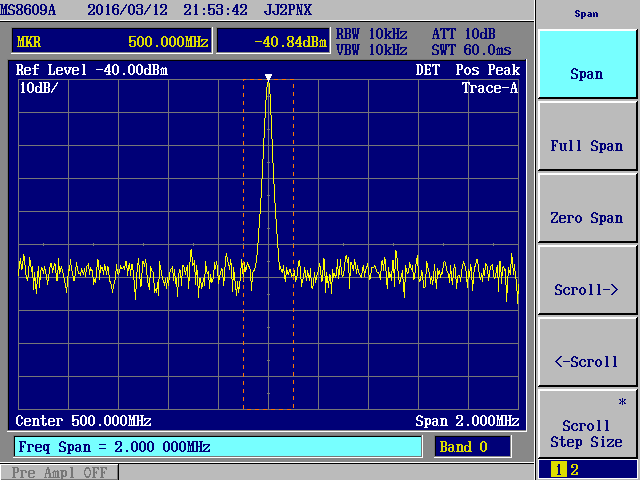This screenshot has height=480, width=640.
Task: Click the Pre Ampl OFF status label
Action: (59, 472)
